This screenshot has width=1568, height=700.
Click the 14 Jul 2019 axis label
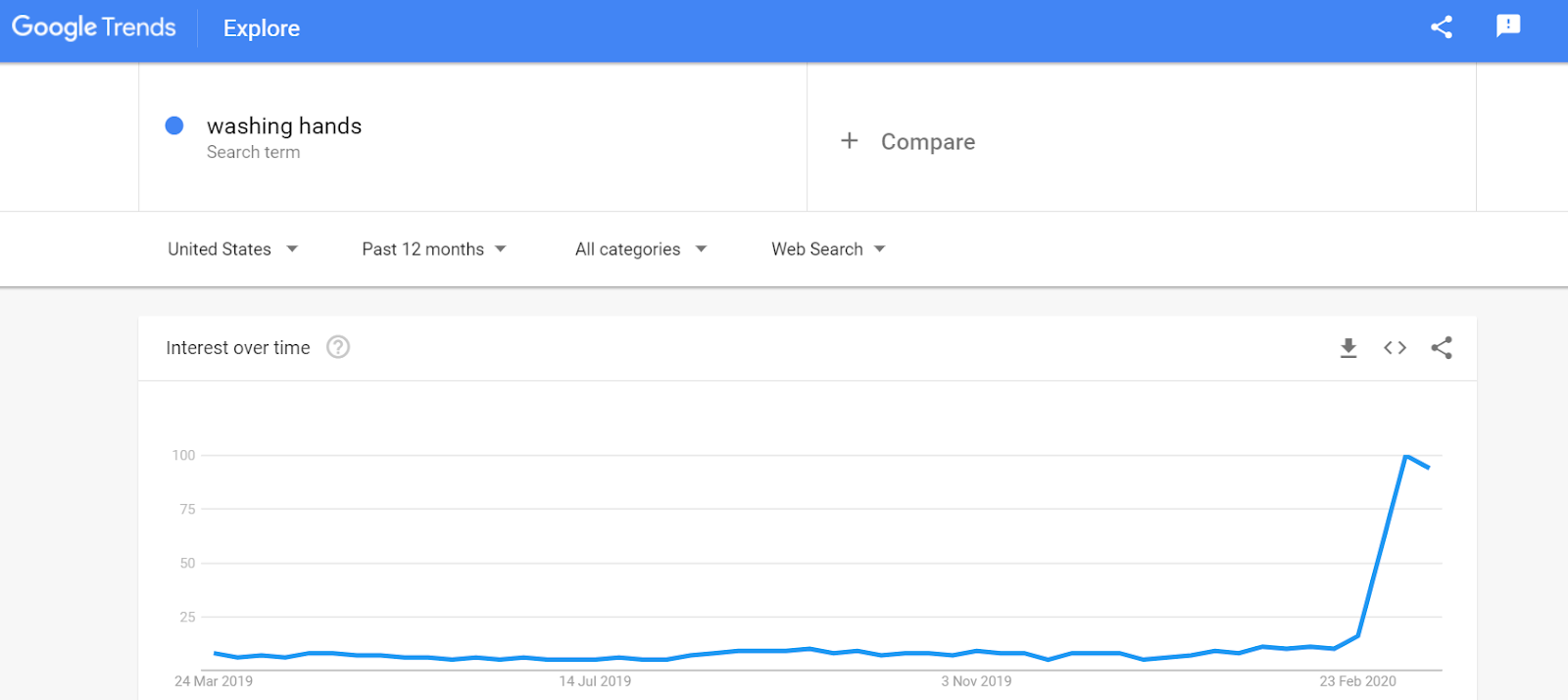click(595, 681)
